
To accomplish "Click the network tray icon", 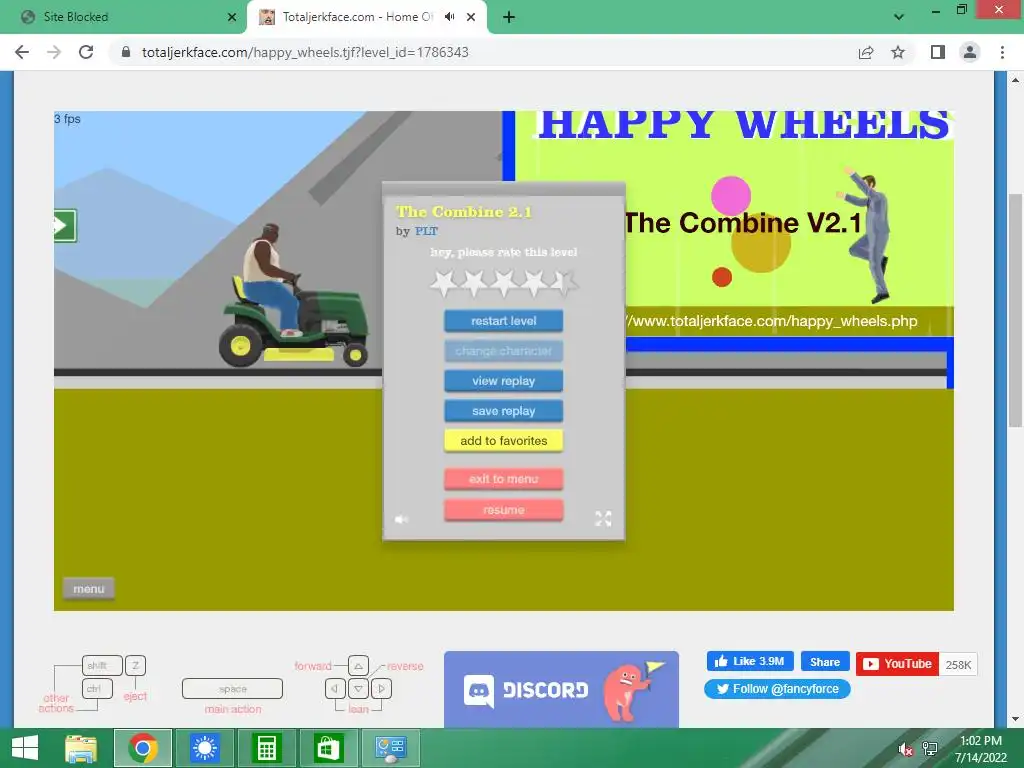I will coord(930,749).
